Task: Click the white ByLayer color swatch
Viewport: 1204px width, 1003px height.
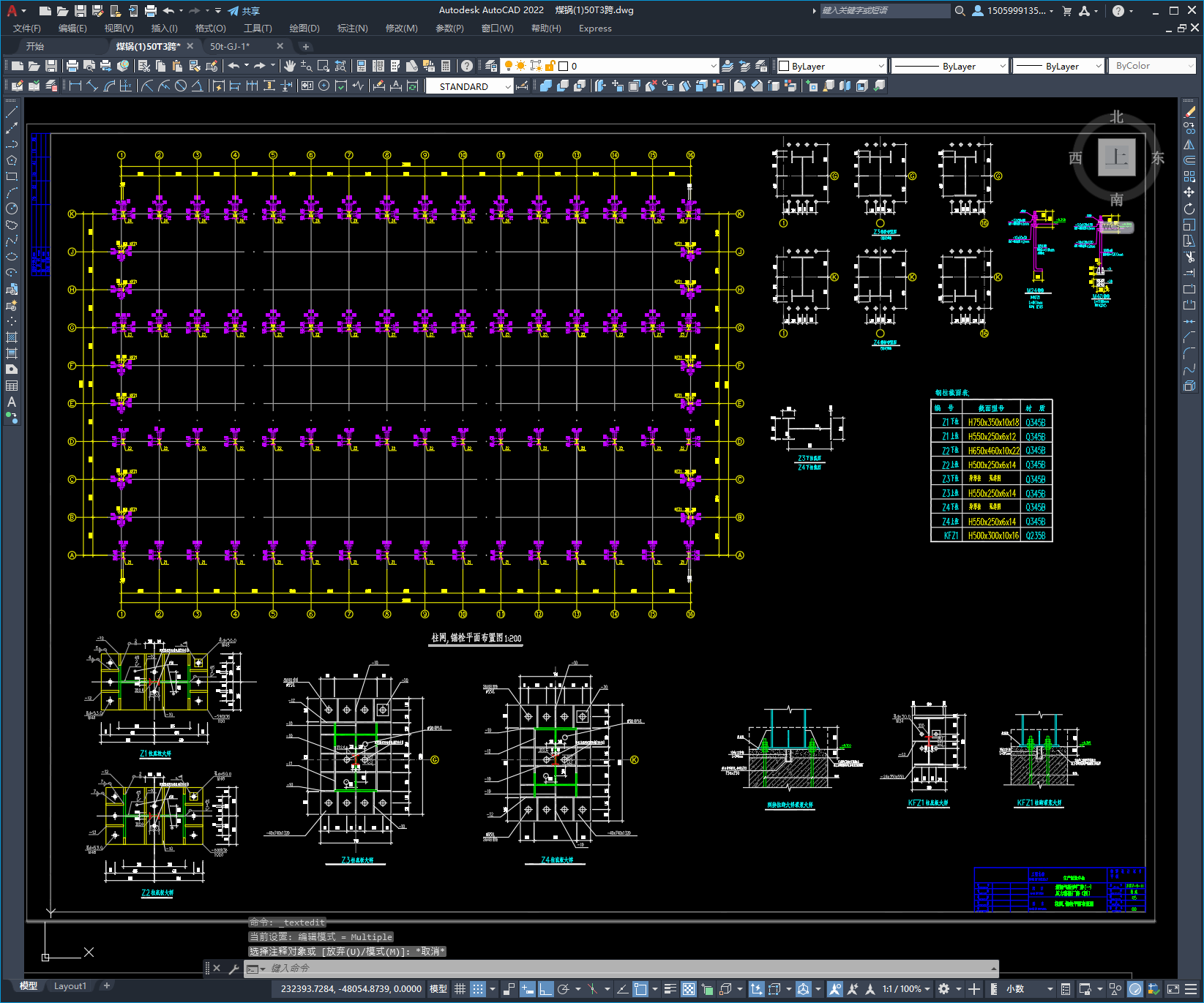Action: (x=784, y=66)
